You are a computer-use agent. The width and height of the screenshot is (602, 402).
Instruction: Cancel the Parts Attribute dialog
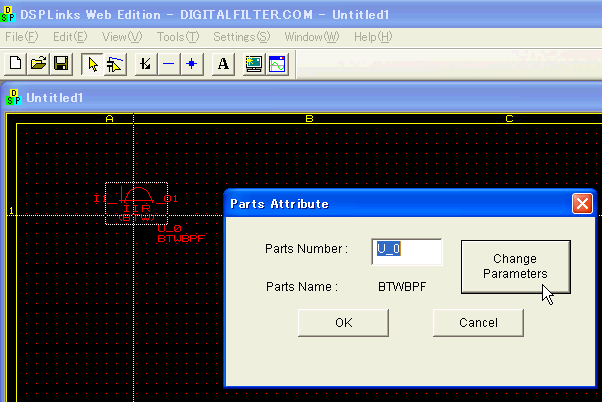[478, 323]
